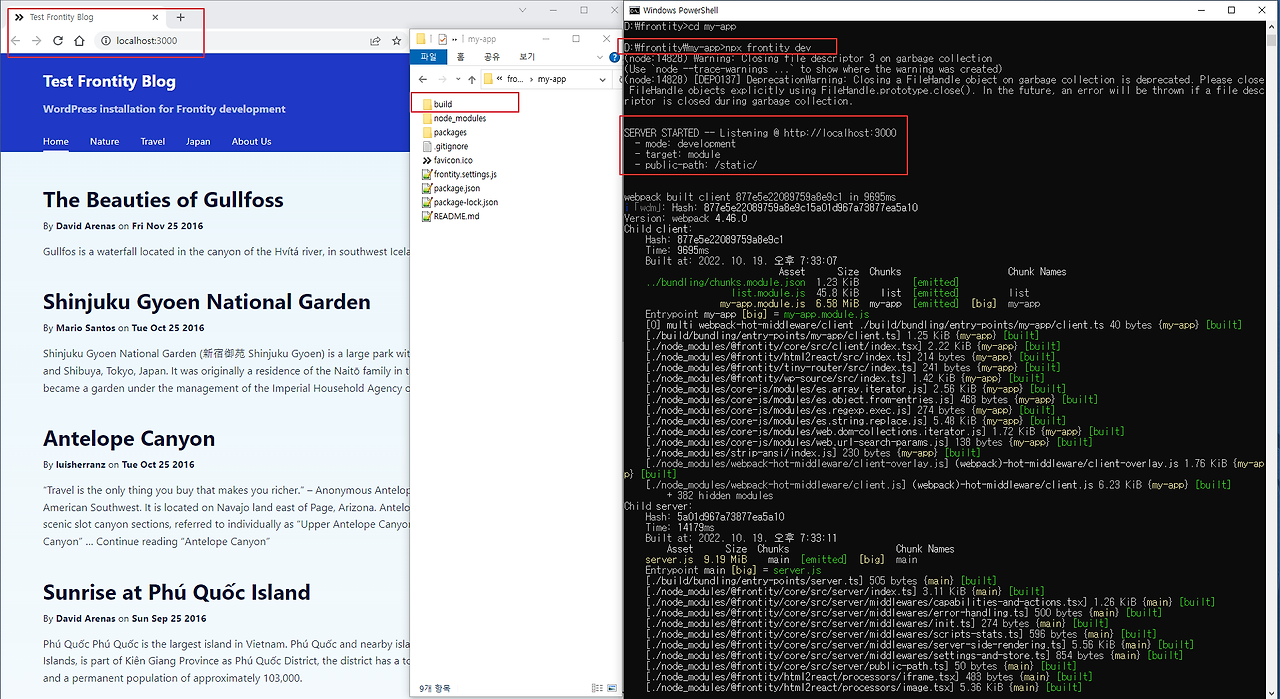Click SERVER STARTED line in PowerShell
This screenshot has width=1280, height=699.
(760, 133)
